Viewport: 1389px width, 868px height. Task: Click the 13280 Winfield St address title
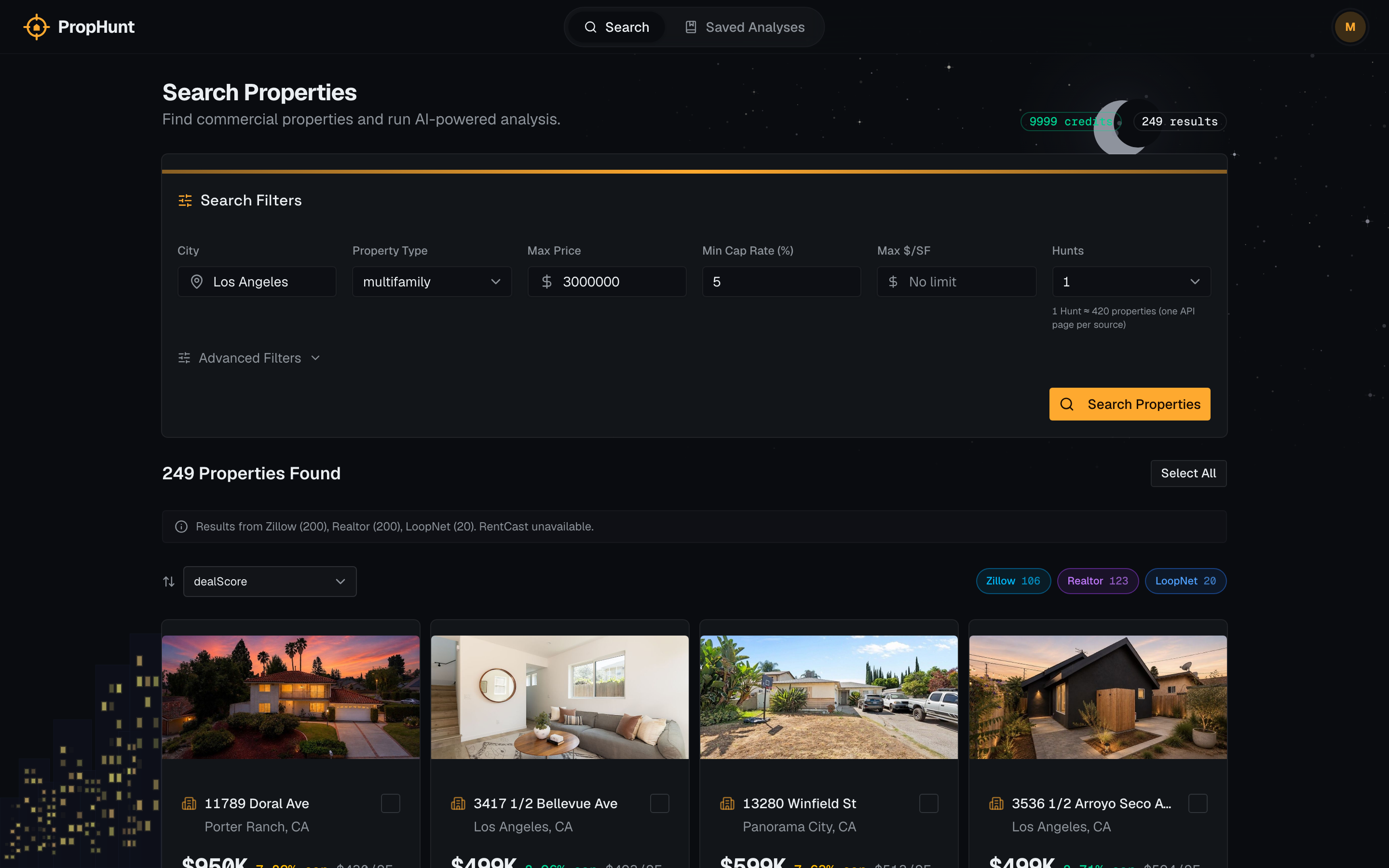[799, 804]
